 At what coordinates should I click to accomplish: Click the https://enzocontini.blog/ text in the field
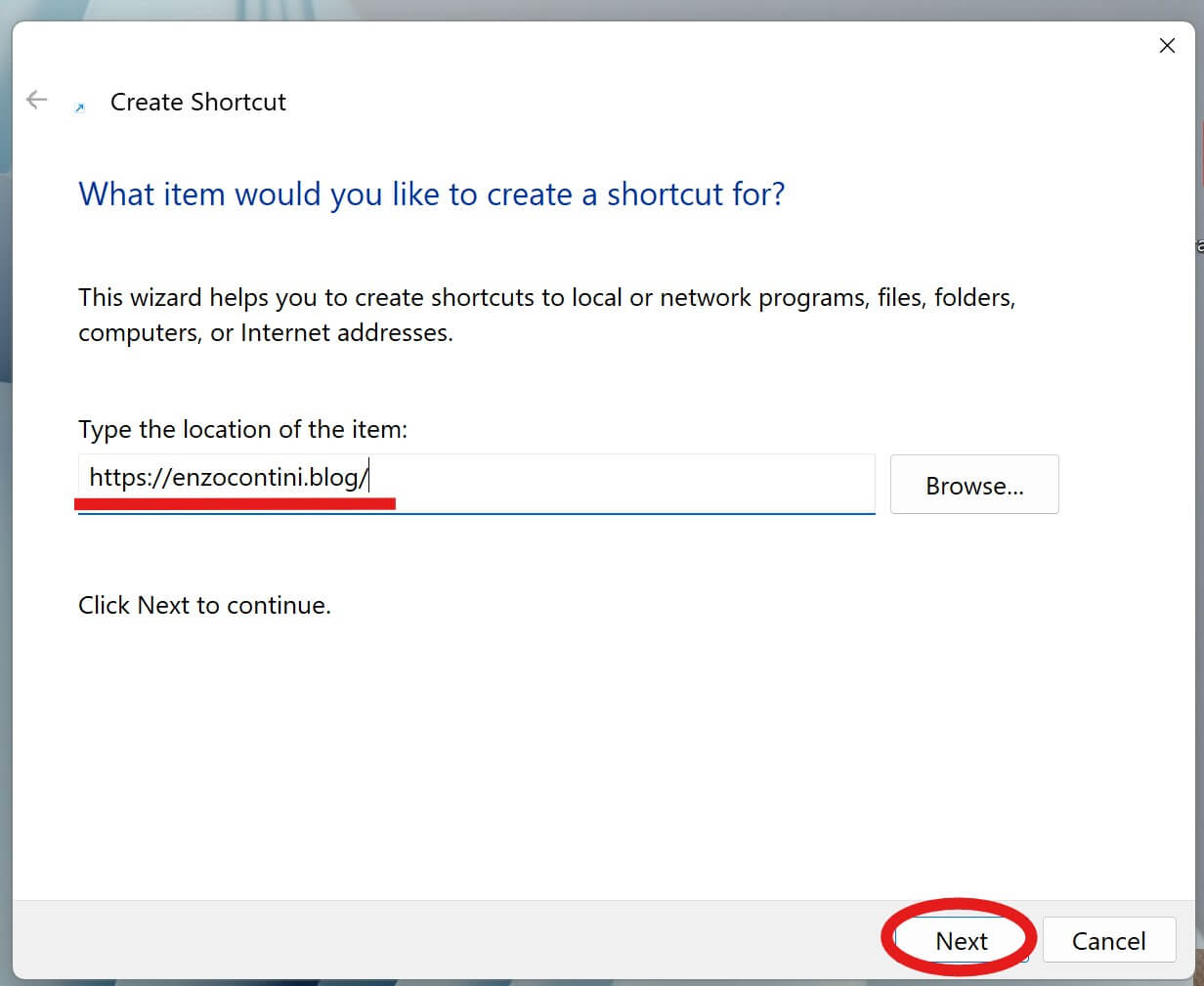pyautogui.click(x=228, y=477)
